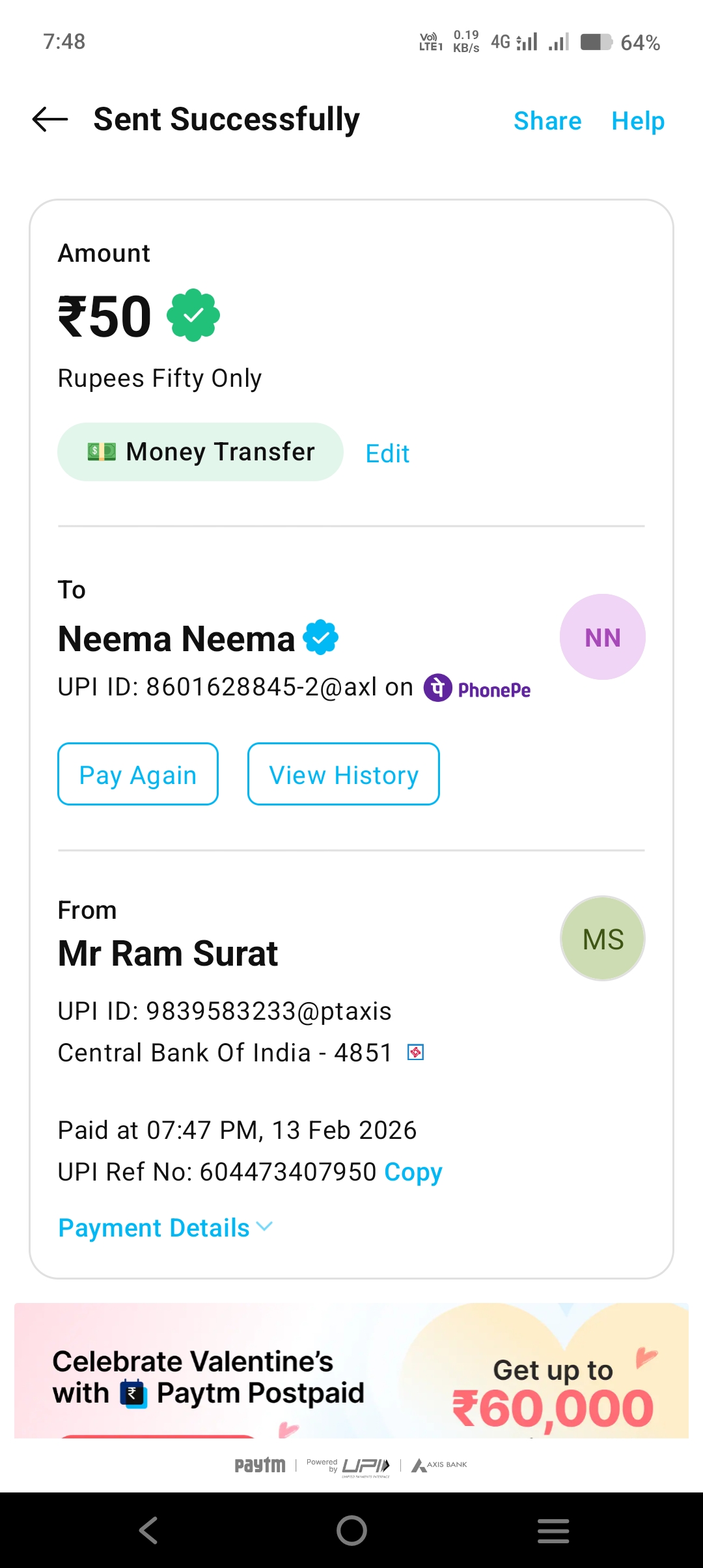Screen dimensions: 703x1568
Task: Expand the Payment Details section
Action: pos(154,1228)
